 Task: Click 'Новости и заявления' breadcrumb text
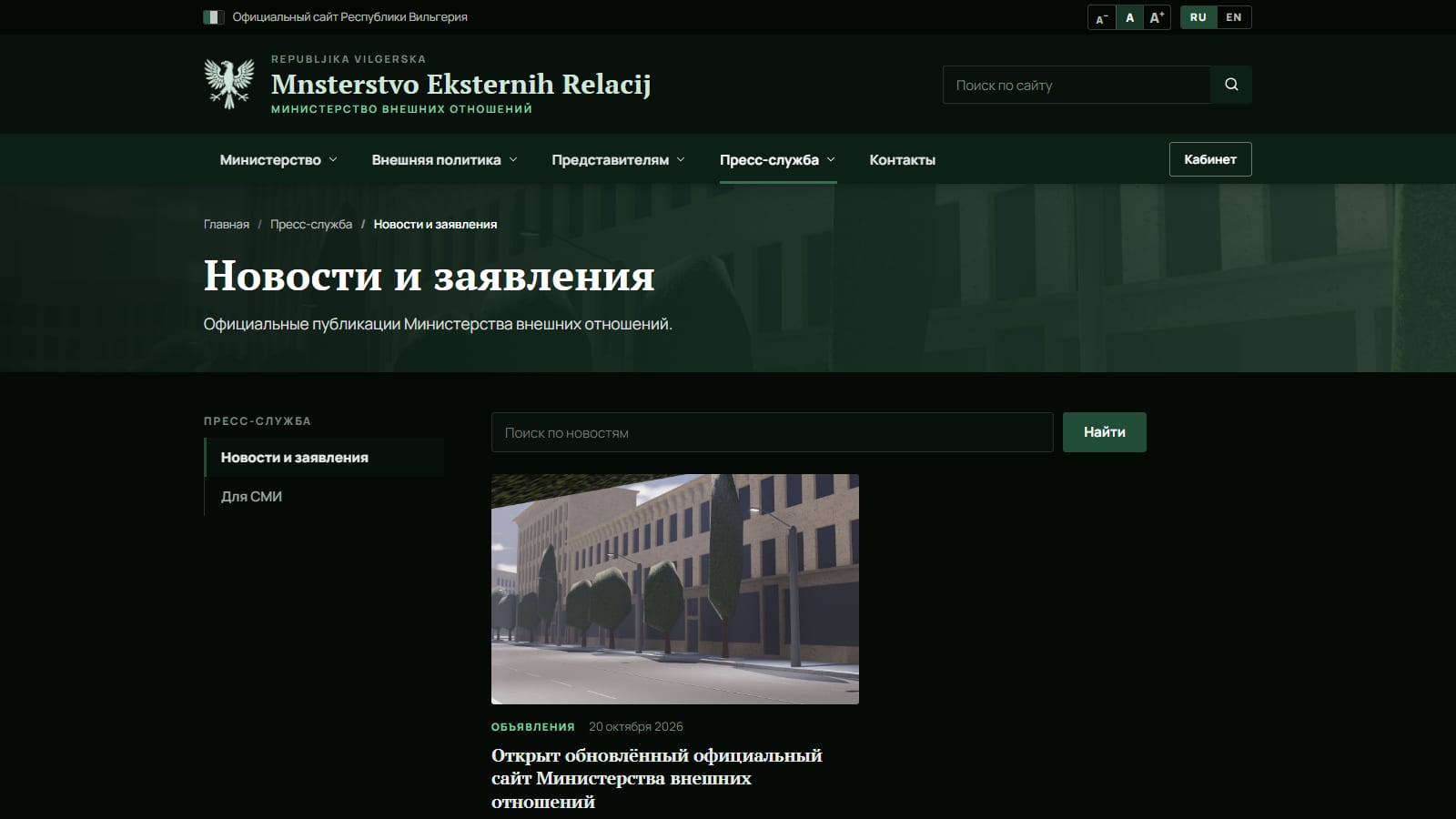click(x=435, y=224)
